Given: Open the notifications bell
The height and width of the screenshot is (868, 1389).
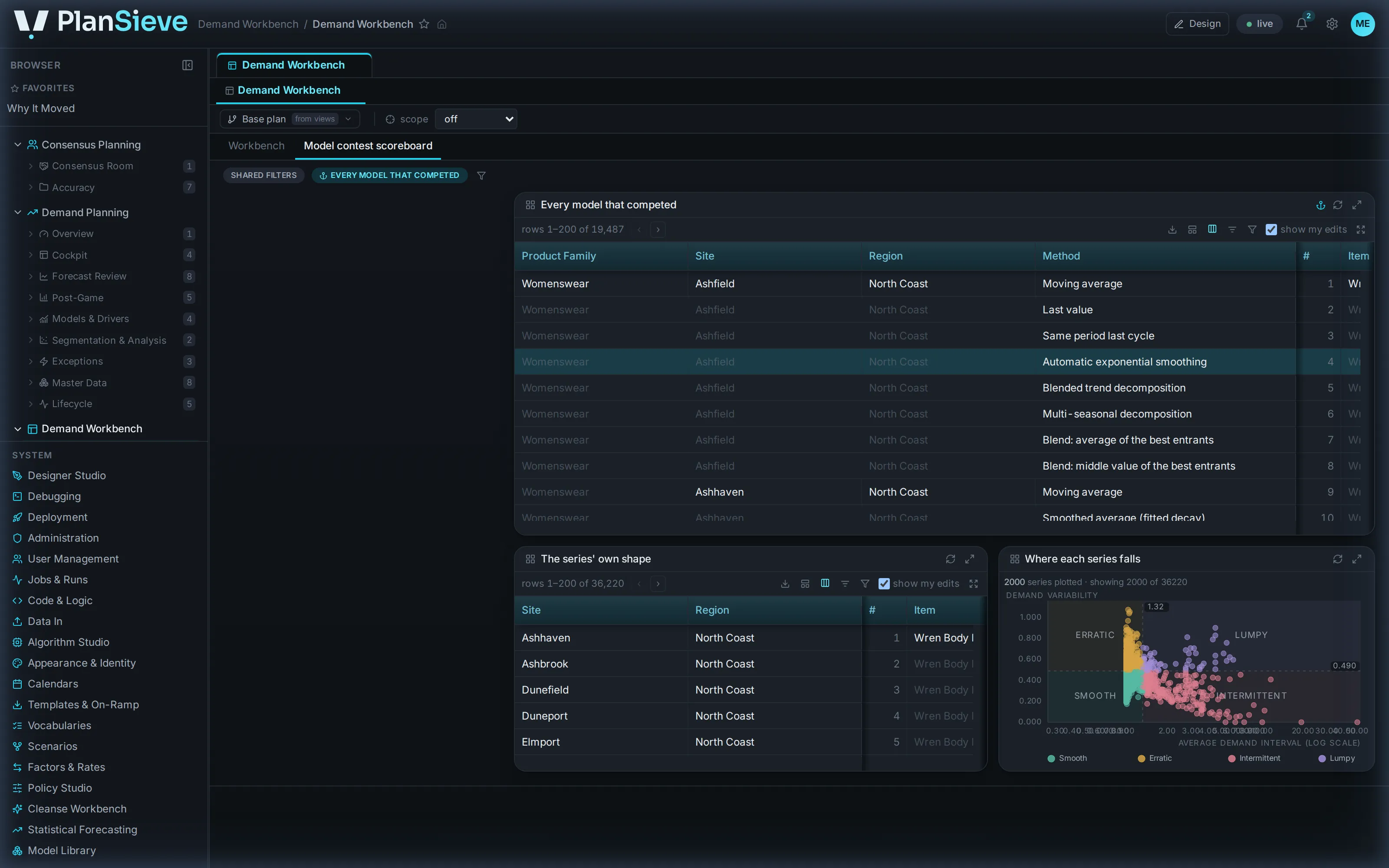Looking at the screenshot, I should pos(1301,24).
